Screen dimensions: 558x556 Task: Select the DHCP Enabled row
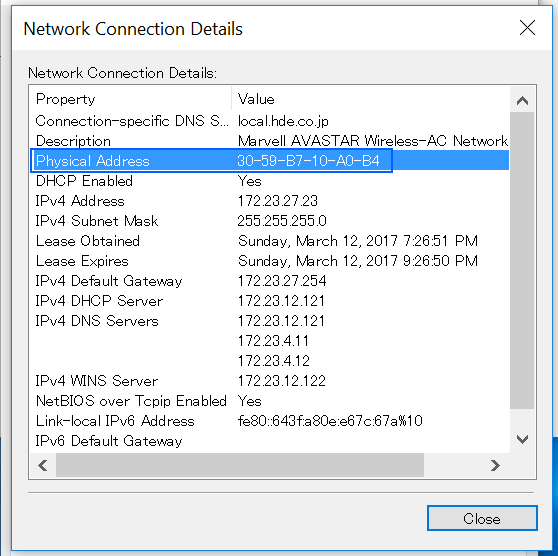[x=270, y=181]
